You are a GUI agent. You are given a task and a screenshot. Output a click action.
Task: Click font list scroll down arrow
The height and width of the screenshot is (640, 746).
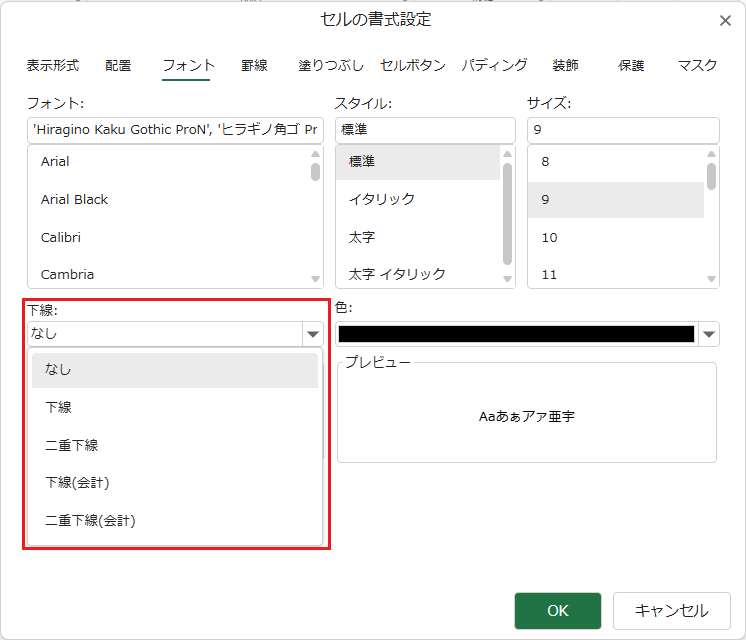(x=315, y=279)
